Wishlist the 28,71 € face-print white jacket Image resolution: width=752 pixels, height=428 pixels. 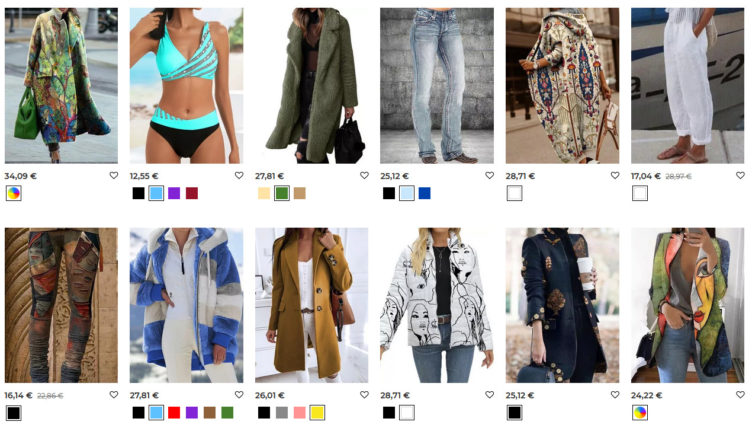tap(489, 394)
